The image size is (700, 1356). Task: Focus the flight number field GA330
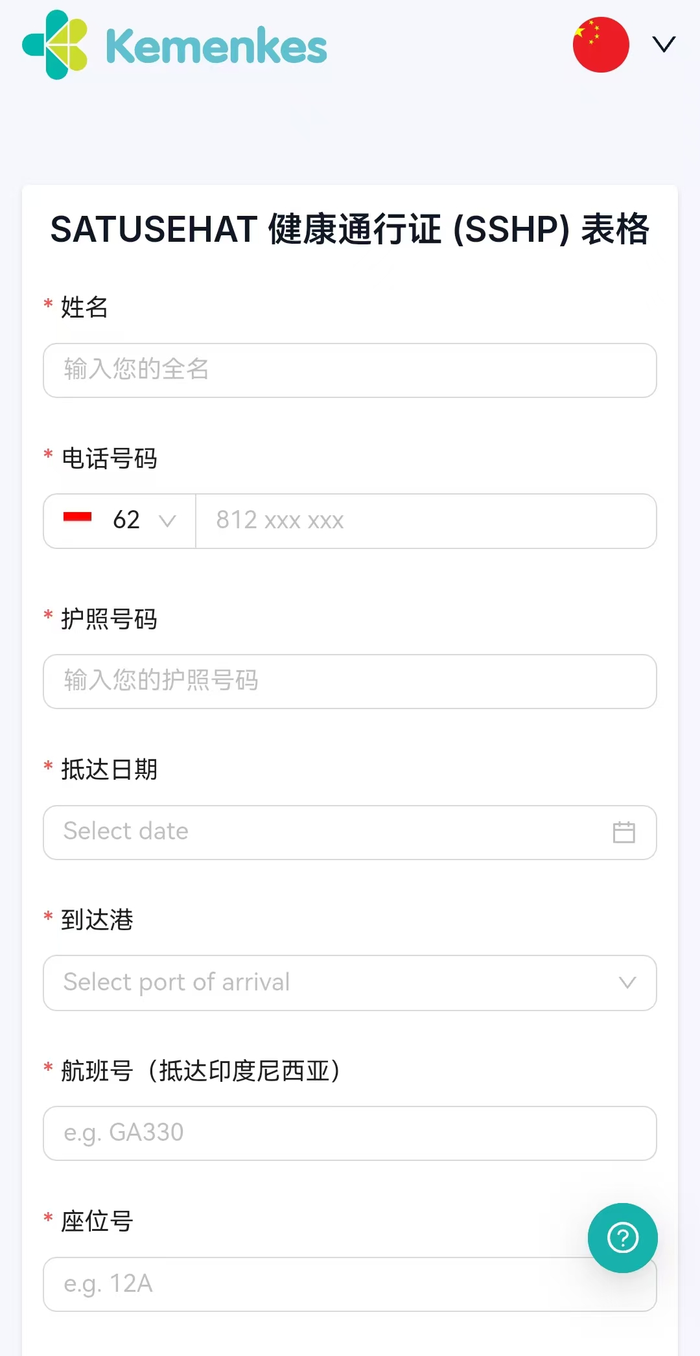pyautogui.click(x=349, y=1133)
